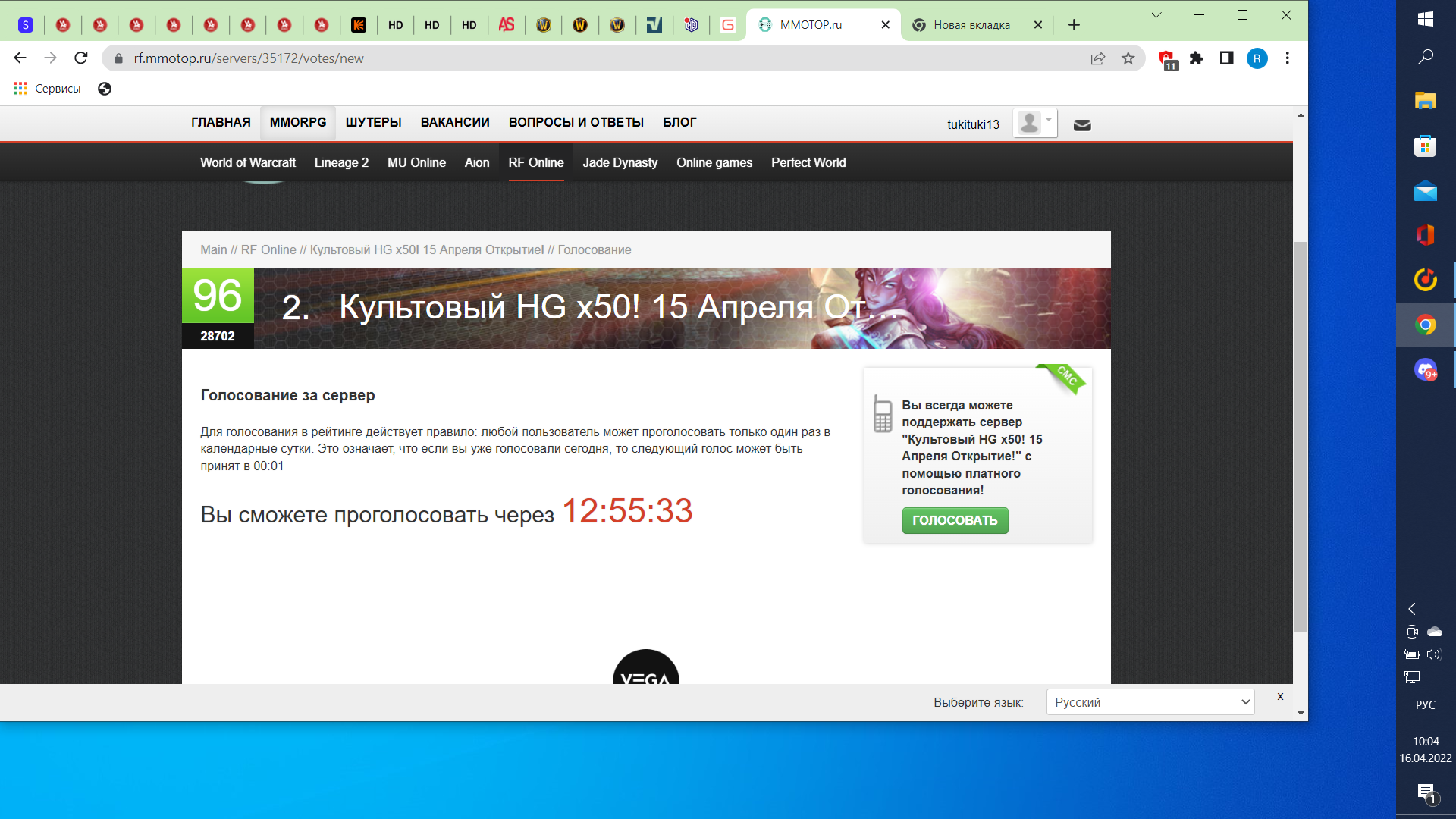
Task: Close the Новая вкладка tab
Action: [1038, 25]
